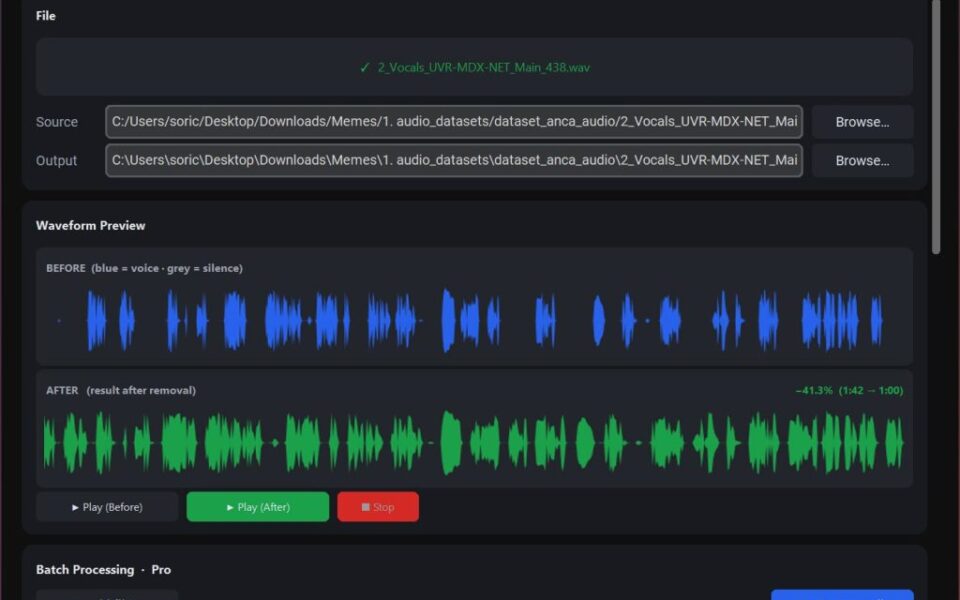Viewport: 960px width, 600px height.
Task: Click the AFTER green waveform preview
Action: point(474,442)
